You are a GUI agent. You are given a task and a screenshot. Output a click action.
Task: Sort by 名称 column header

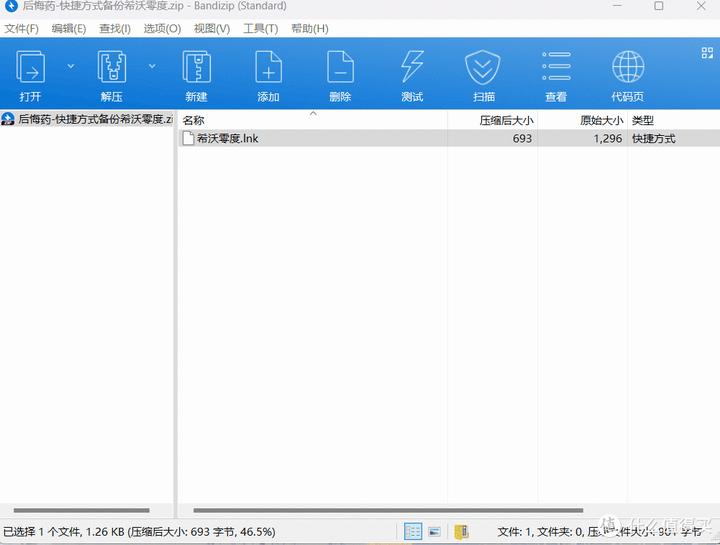(x=313, y=120)
